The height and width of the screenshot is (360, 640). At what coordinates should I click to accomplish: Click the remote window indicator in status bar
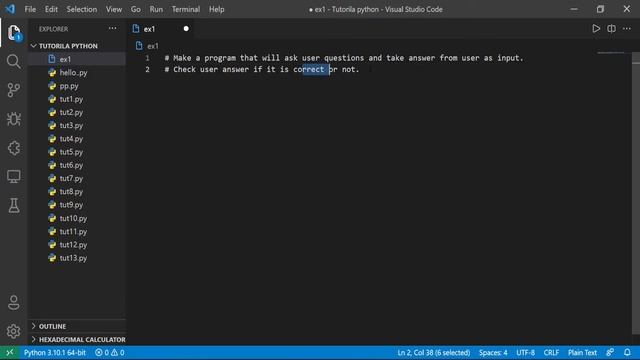[x=9, y=353]
